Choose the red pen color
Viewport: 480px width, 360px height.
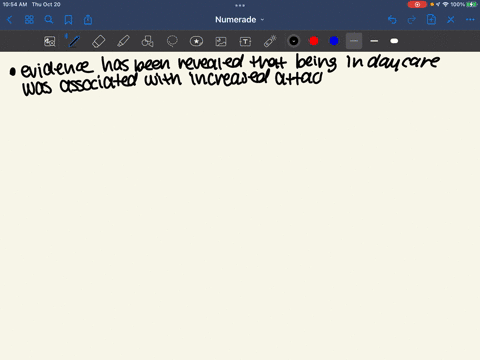tap(314, 41)
